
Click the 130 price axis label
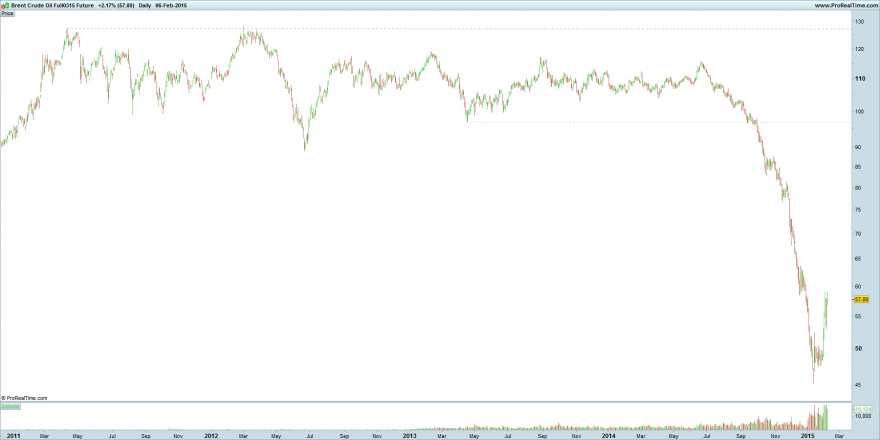tap(859, 21)
